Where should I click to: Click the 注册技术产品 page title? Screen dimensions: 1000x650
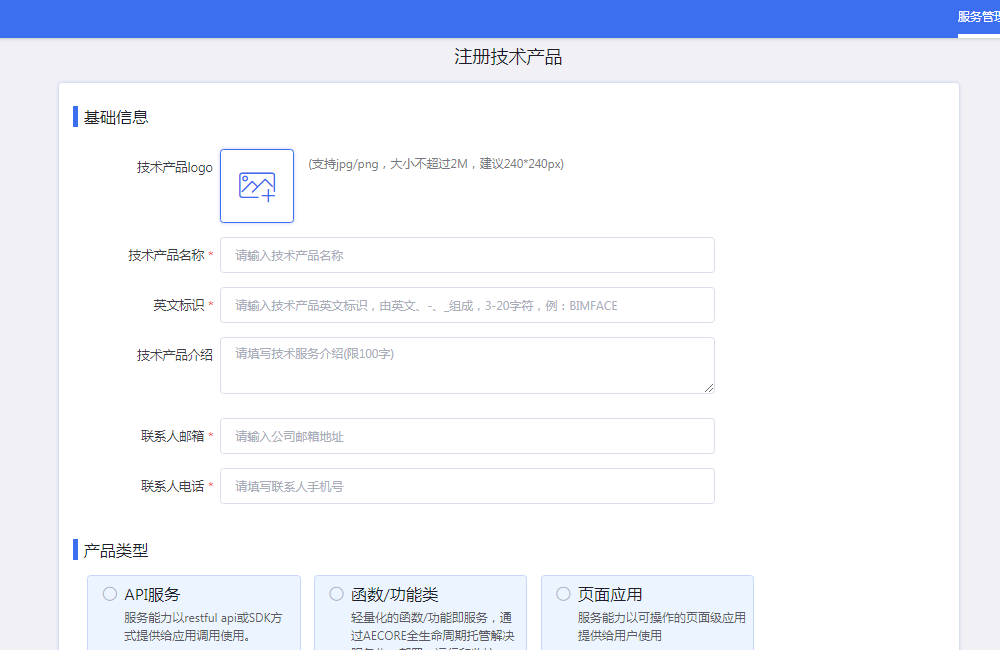coord(508,57)
